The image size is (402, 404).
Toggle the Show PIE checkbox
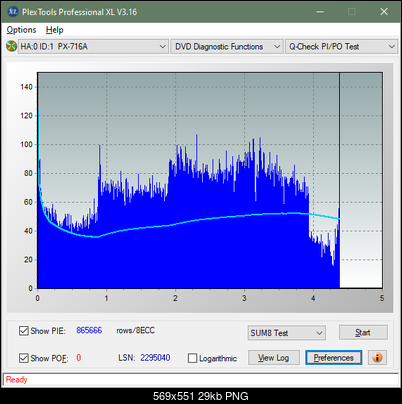[24, 331]
